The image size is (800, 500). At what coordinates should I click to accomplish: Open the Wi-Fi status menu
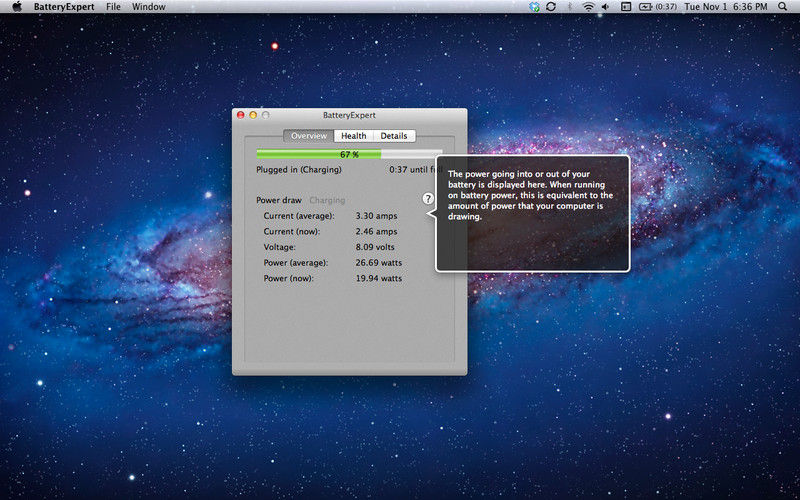click(x=588, y=7)
